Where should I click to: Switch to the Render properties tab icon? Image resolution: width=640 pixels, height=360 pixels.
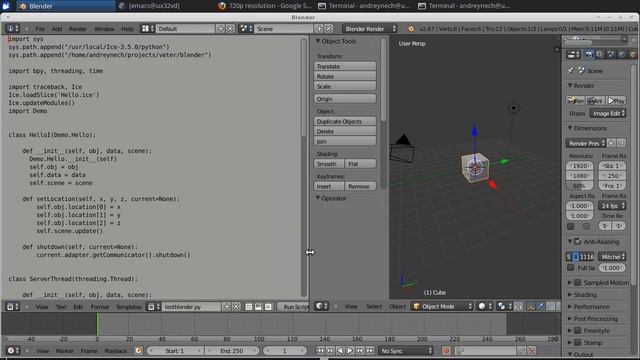(589, 55)
